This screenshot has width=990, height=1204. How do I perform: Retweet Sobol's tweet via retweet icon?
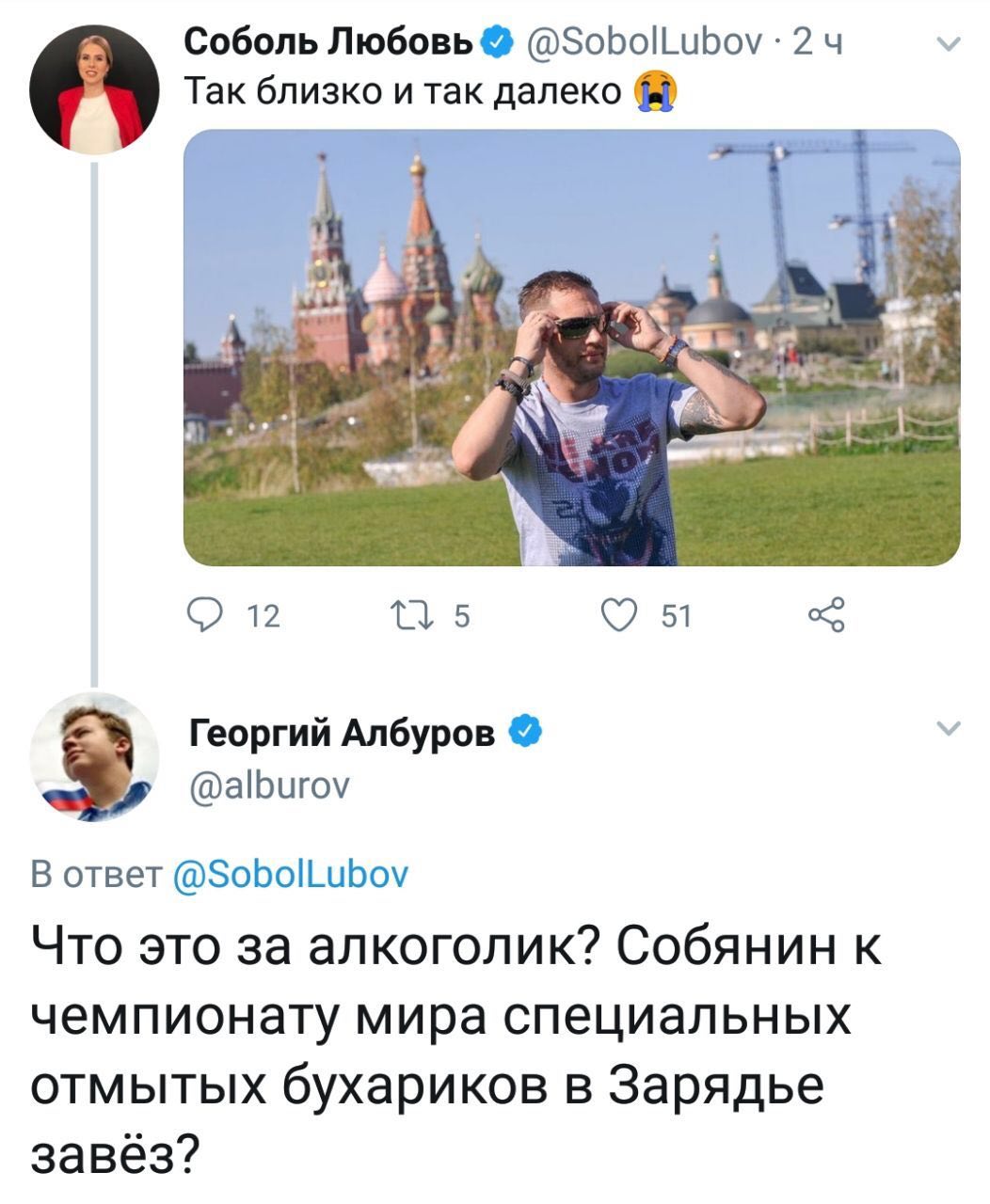(408, 615)
